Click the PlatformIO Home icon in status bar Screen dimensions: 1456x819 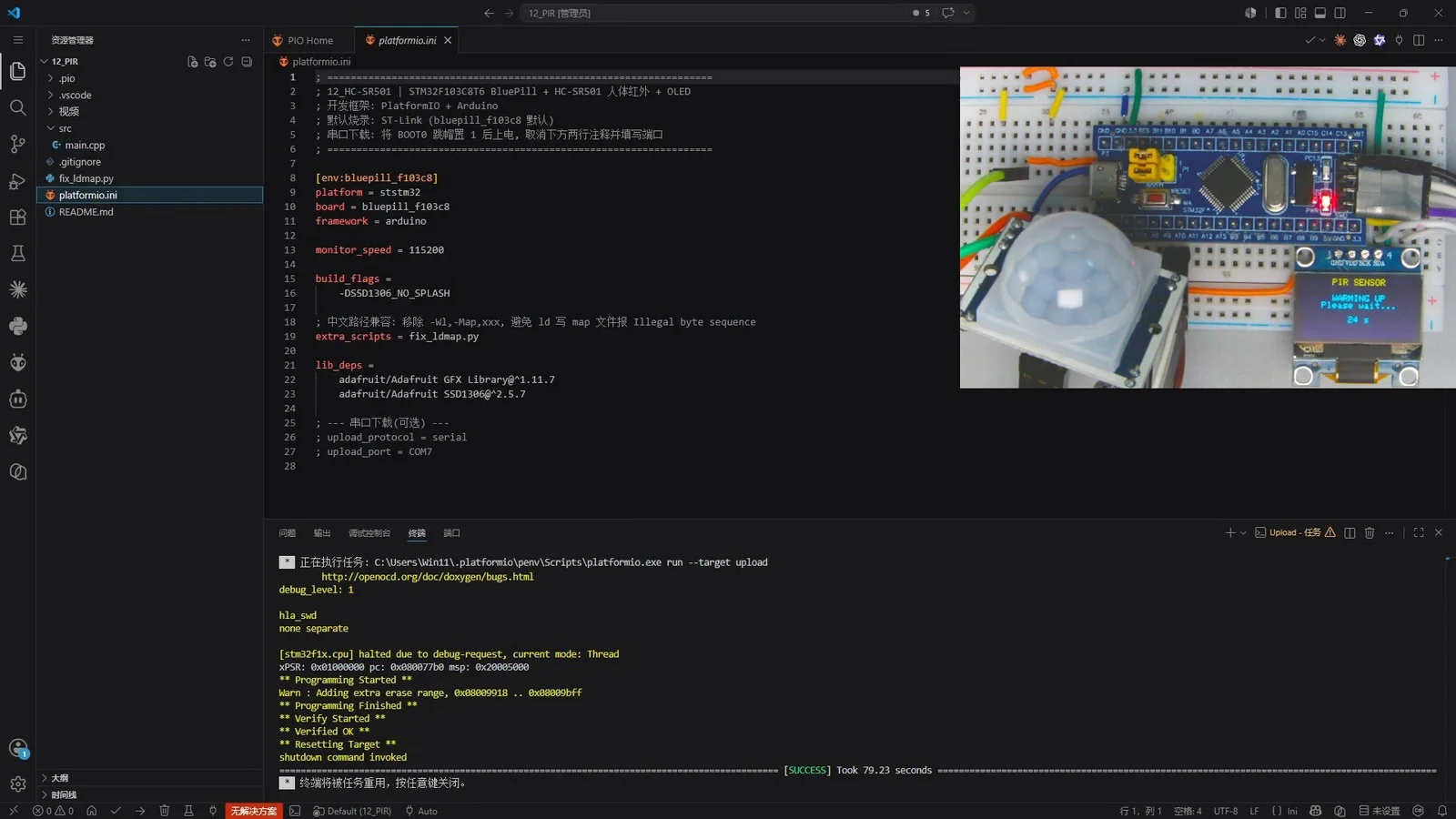[x=91, y=811]
